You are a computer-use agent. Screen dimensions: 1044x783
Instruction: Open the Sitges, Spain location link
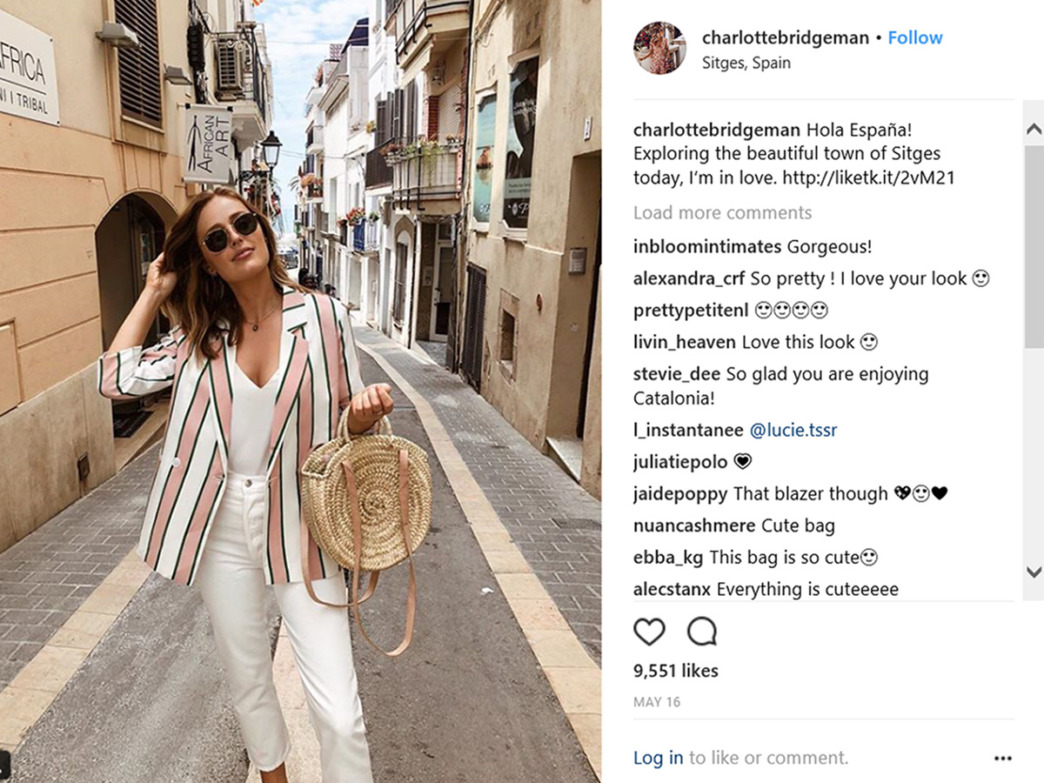[x=746, y=63]
